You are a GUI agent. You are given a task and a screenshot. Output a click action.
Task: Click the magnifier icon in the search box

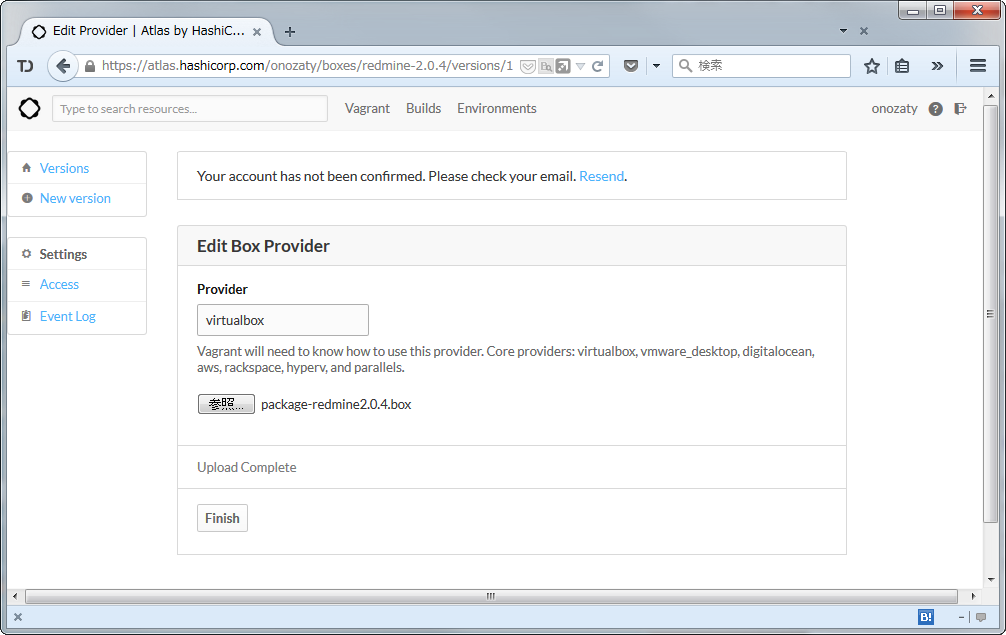click(x=685, y=65)
